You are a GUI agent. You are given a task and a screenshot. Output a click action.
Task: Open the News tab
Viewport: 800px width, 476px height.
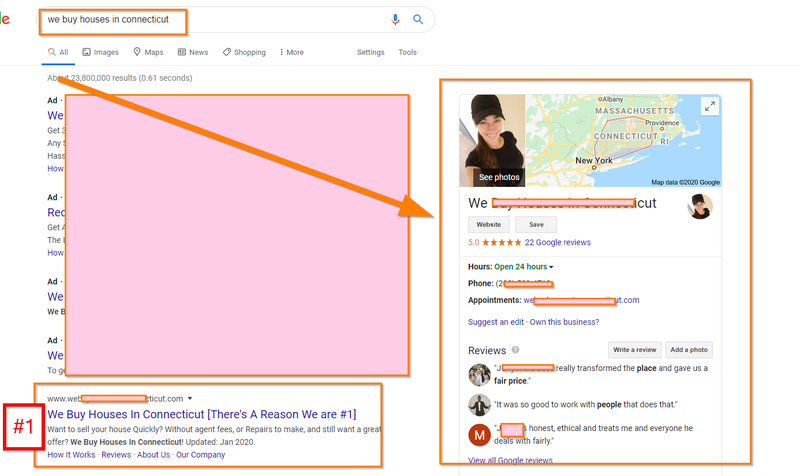pos(193,52)
